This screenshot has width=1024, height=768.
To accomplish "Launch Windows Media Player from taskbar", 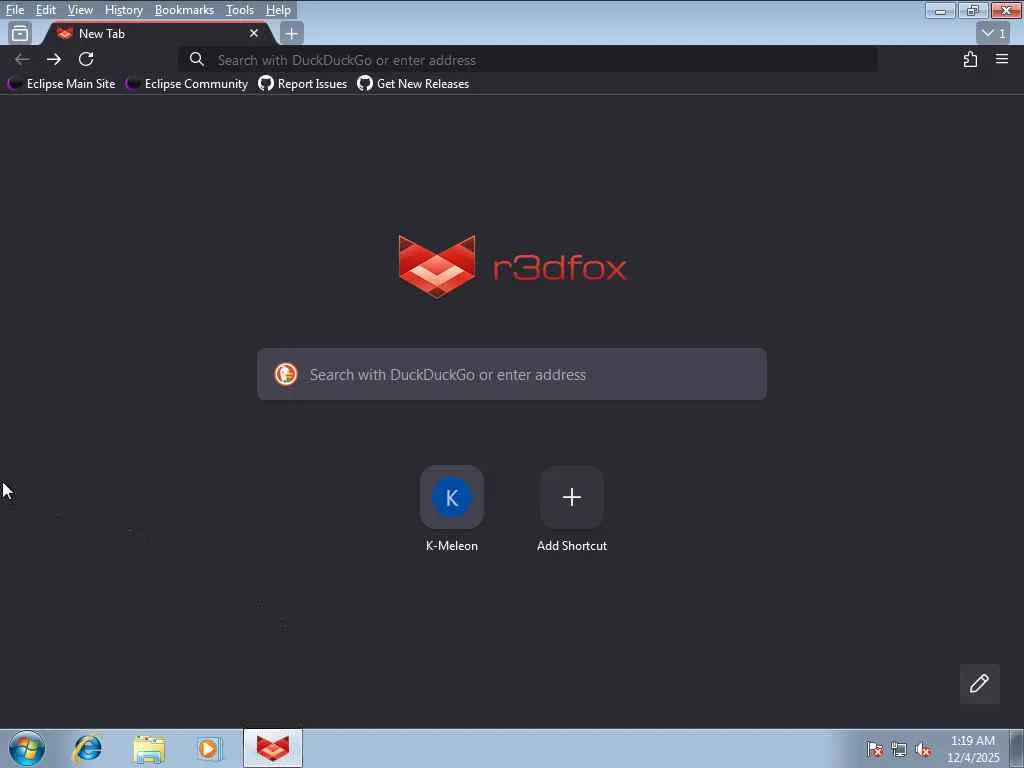I will pyautogui.click(x=209, y=748).
